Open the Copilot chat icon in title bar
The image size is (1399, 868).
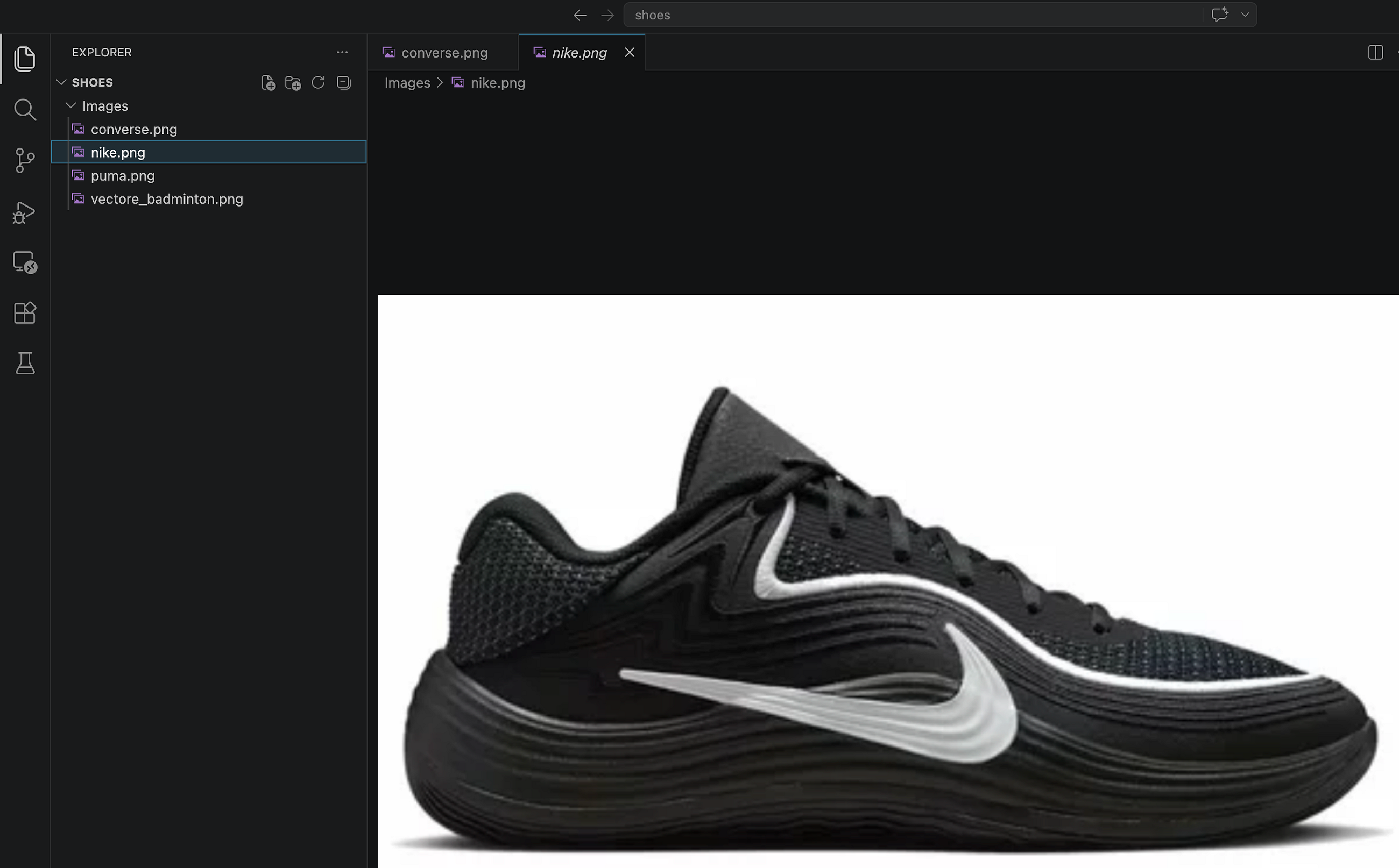1220,15
